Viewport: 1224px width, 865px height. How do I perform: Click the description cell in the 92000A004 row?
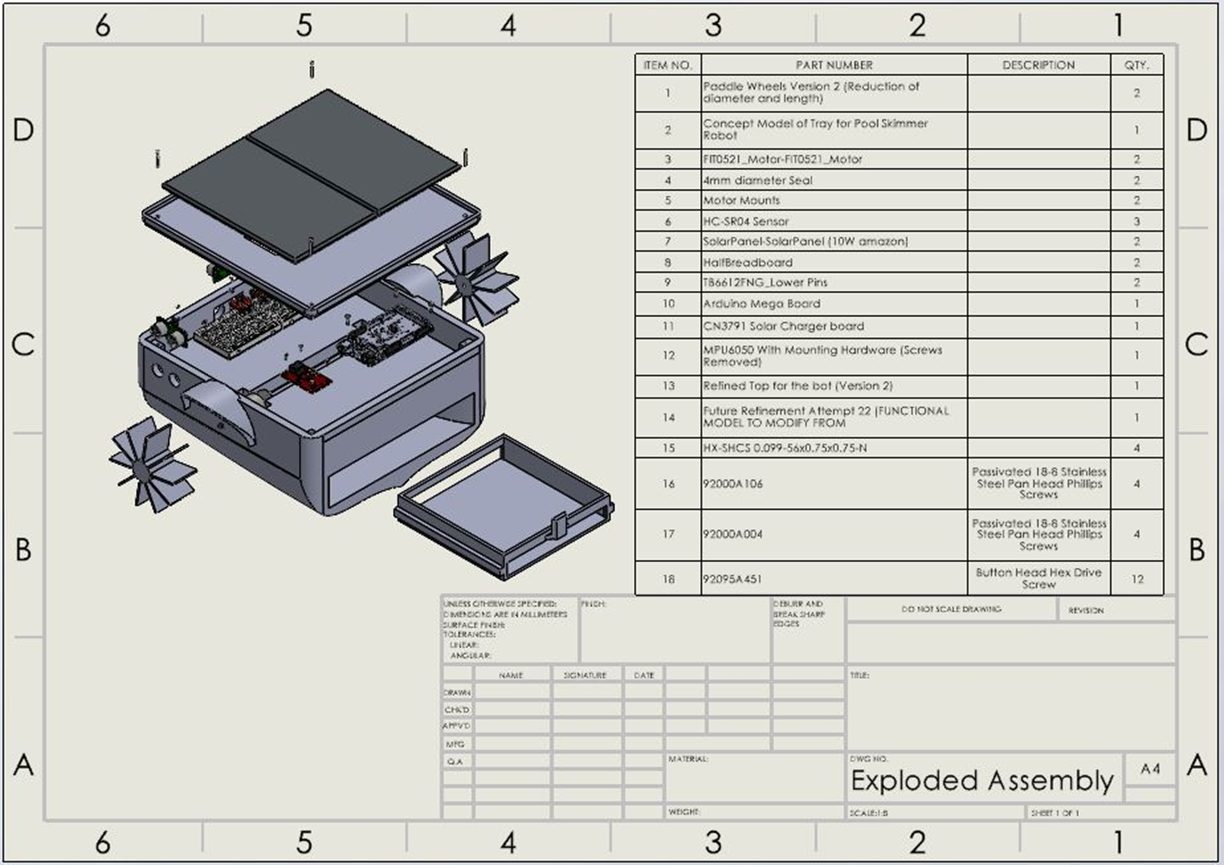pos(1039,535)
